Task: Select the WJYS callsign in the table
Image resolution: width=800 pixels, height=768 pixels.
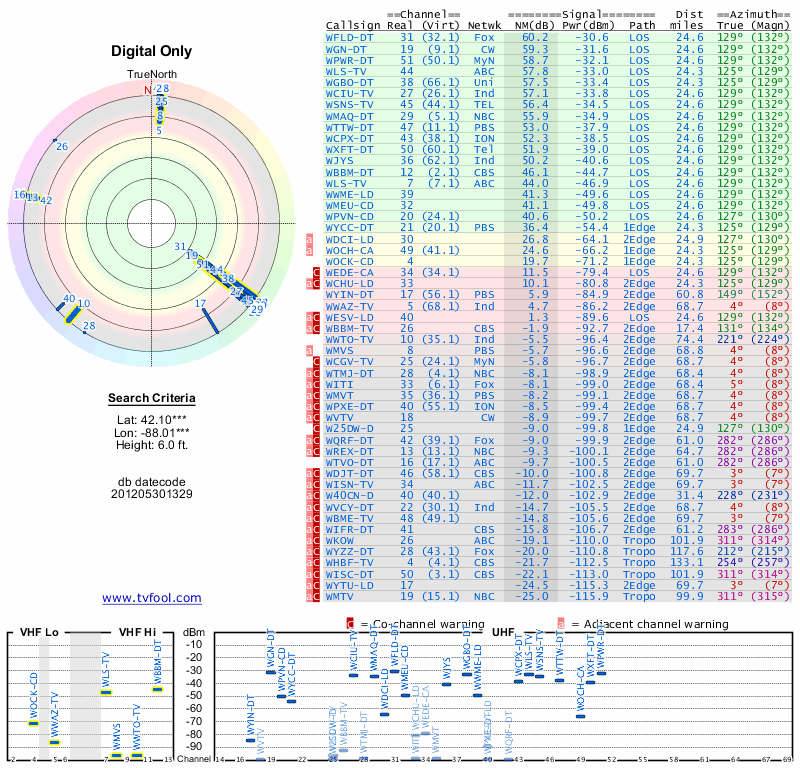Action: click(x=339, y=161)
